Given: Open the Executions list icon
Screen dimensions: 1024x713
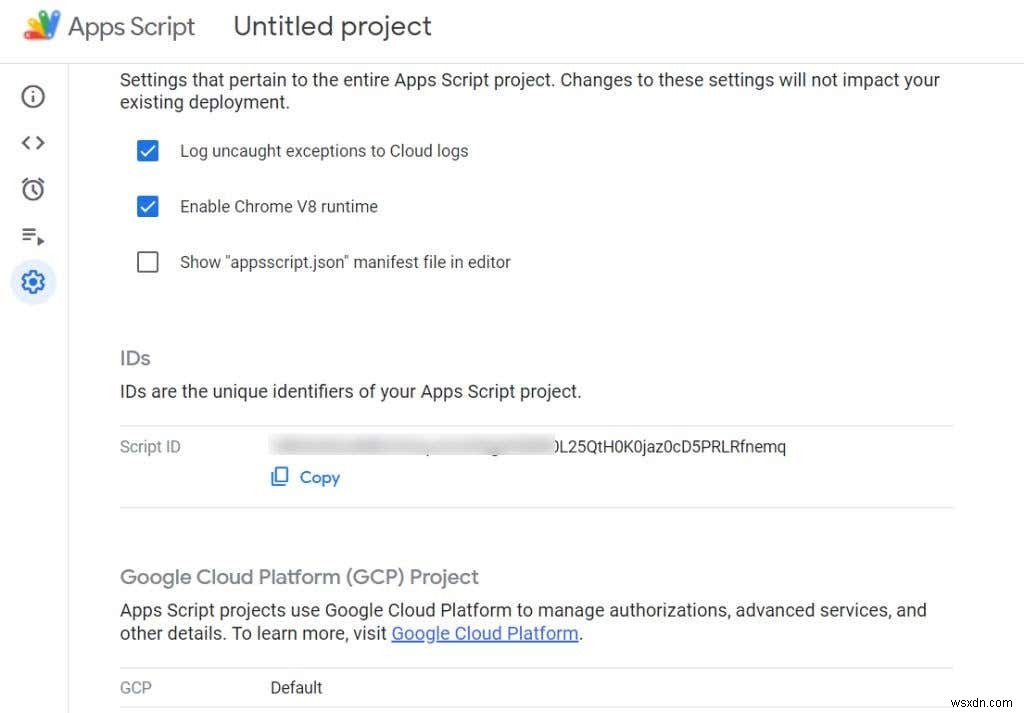Looking at the screenshot, I should tap(33, 236).
